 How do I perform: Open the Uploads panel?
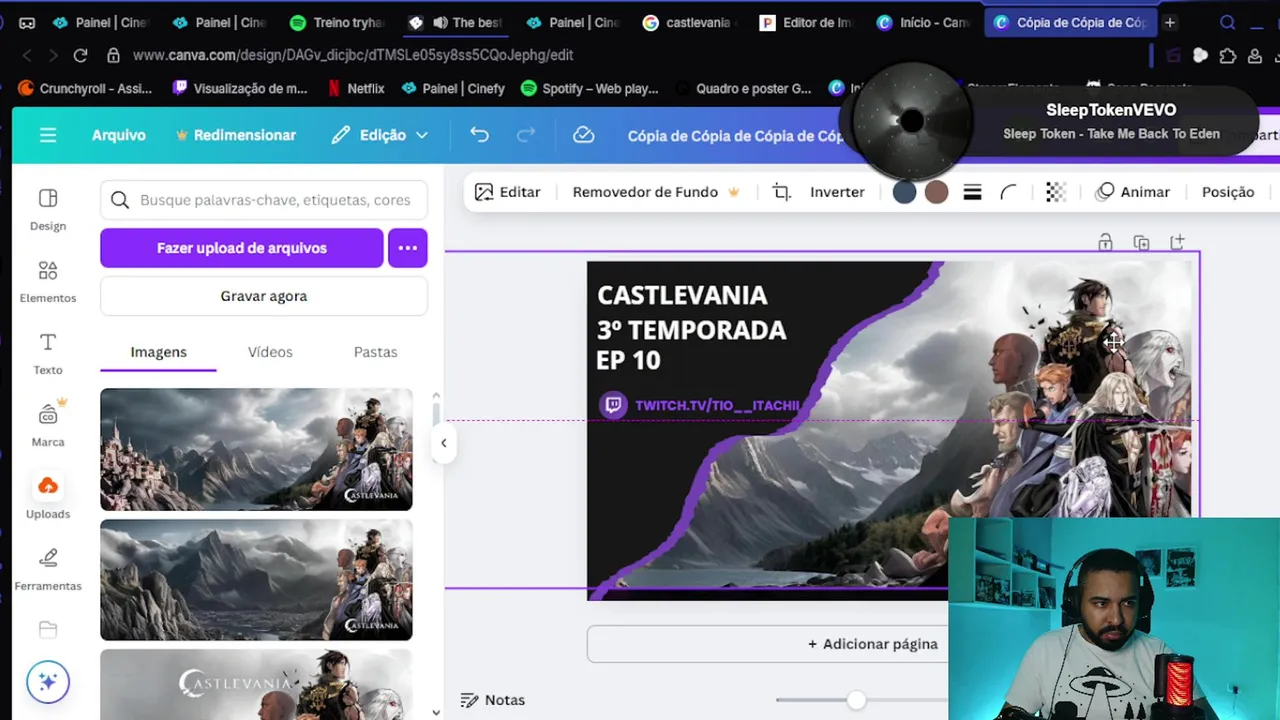point(48,498)
